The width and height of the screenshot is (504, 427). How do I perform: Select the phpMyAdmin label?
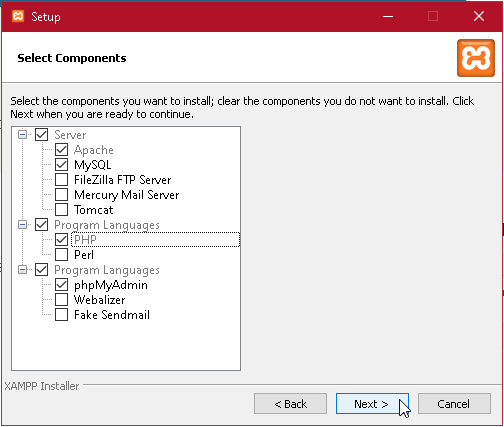(x=111, y=285)
